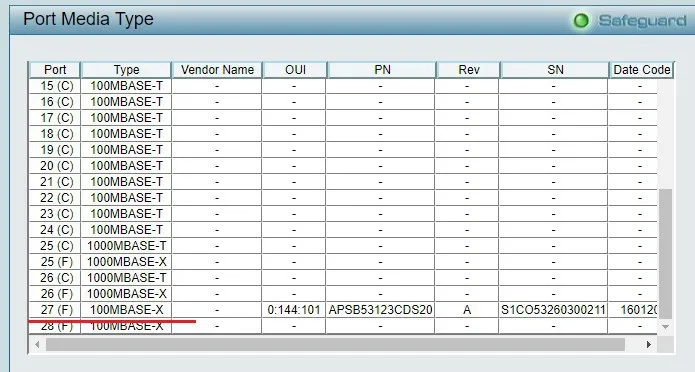Click the horizontal scrollbar right arrow

[x=649, y=344]
